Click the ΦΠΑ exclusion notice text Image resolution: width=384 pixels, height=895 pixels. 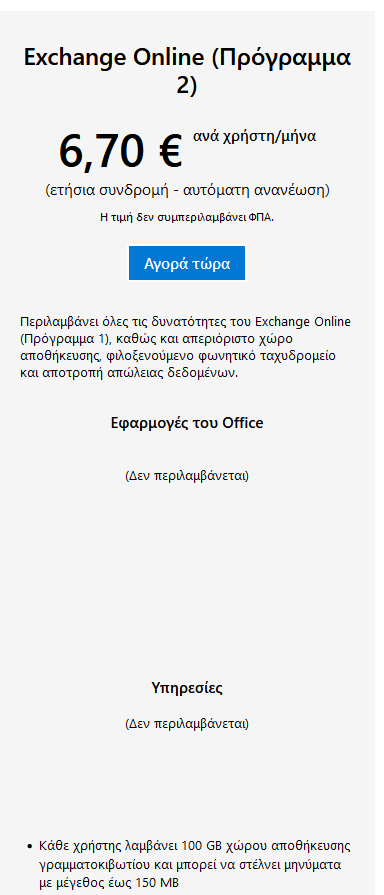[x=187, y=217]
